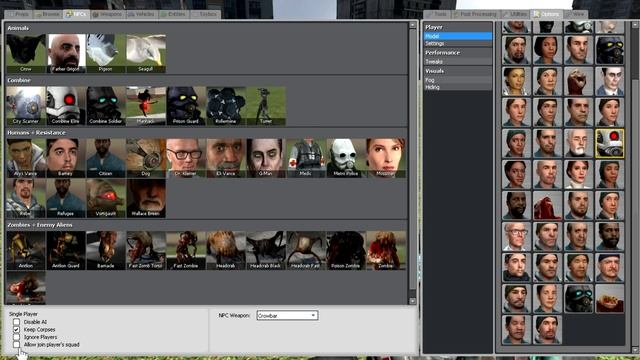Spawn the Barnacle NPC
This screenshot has height=360, width=640.
coord(106,250)
